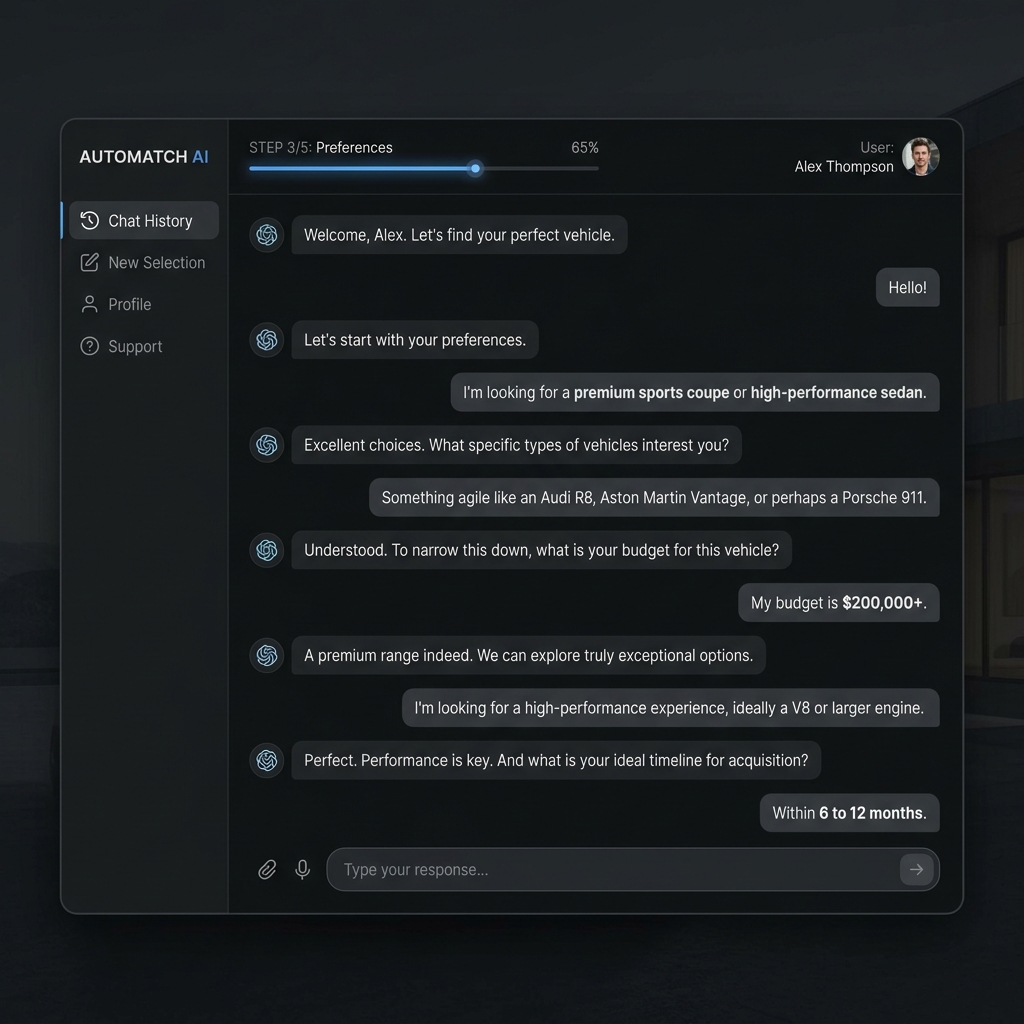This screenshot has height=1024, width=1024.
Task: Click the Alex Thompson profile picture
Action: tap(921, 156)
